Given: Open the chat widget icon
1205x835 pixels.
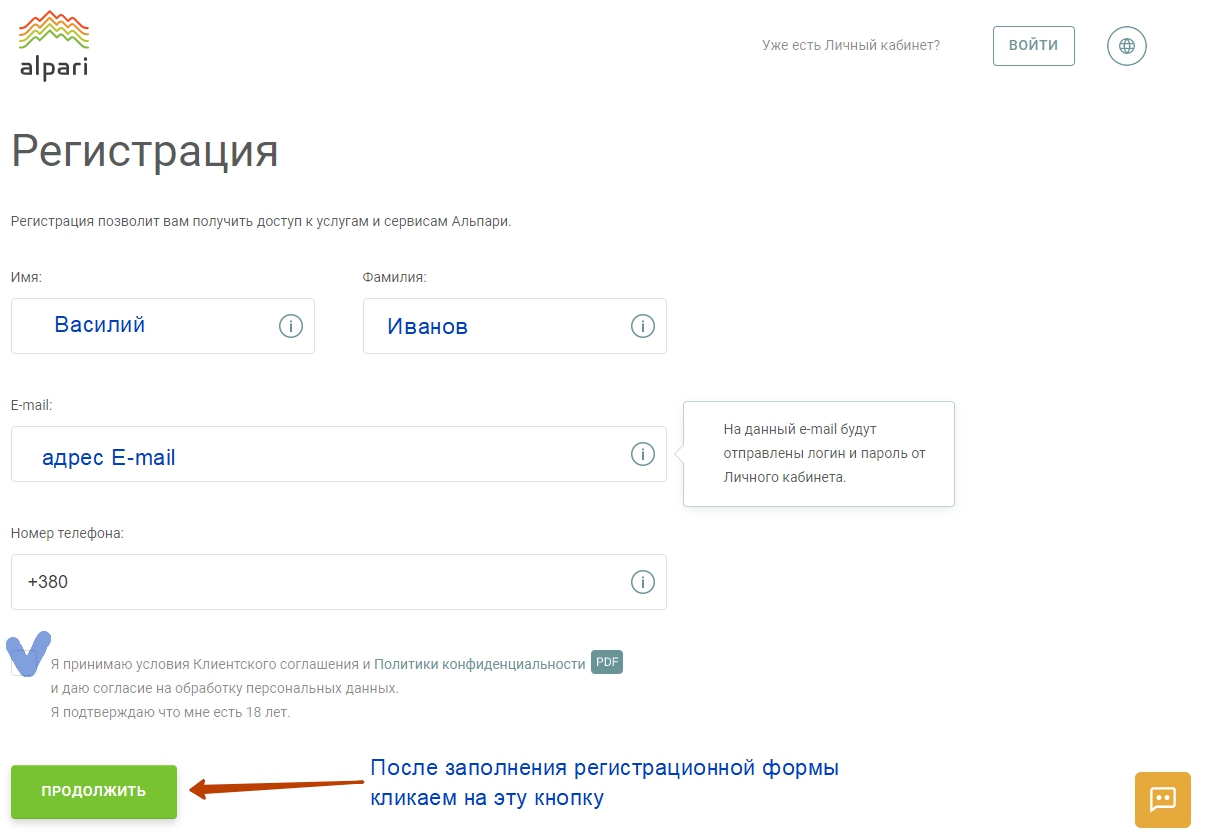Looking at the screenshot, I should click(1162, 799).
